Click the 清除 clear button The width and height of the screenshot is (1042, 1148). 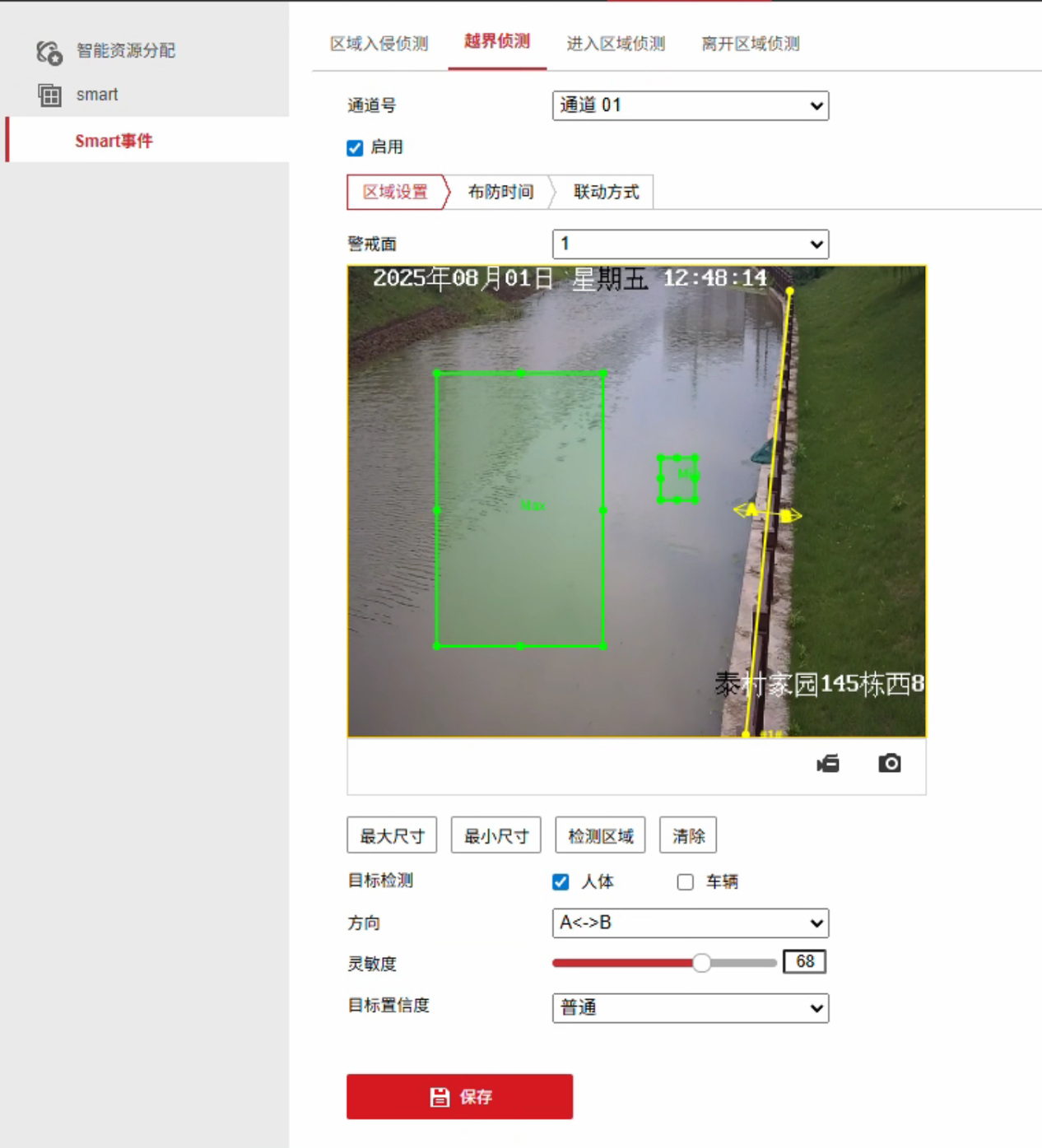(688, 836)
